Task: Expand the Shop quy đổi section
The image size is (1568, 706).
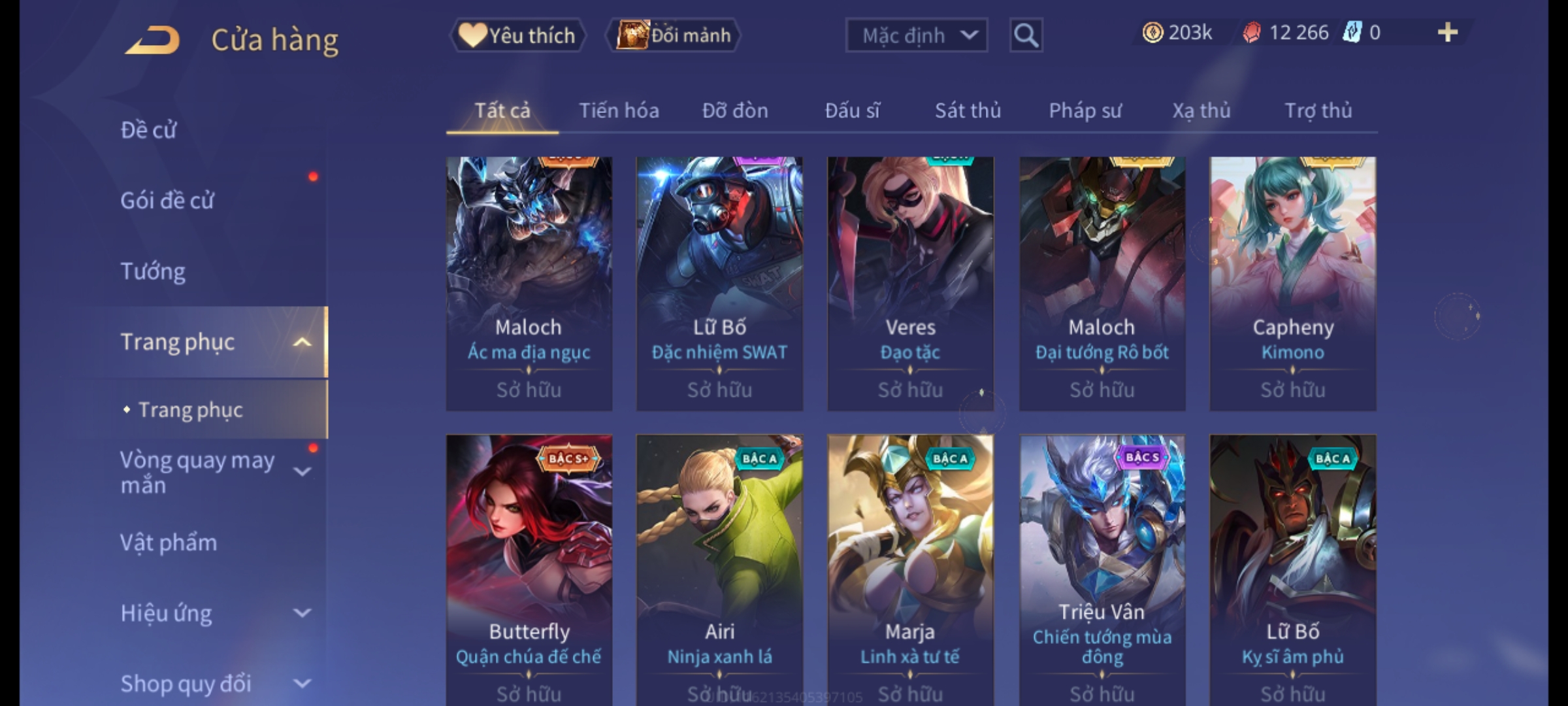Action: point(302,684)
